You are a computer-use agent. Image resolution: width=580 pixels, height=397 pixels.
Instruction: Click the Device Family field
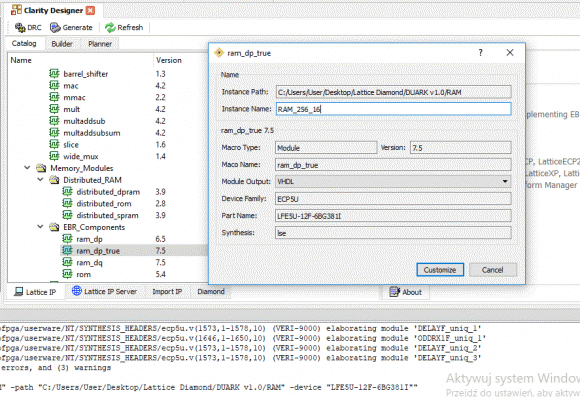(393, 199)
